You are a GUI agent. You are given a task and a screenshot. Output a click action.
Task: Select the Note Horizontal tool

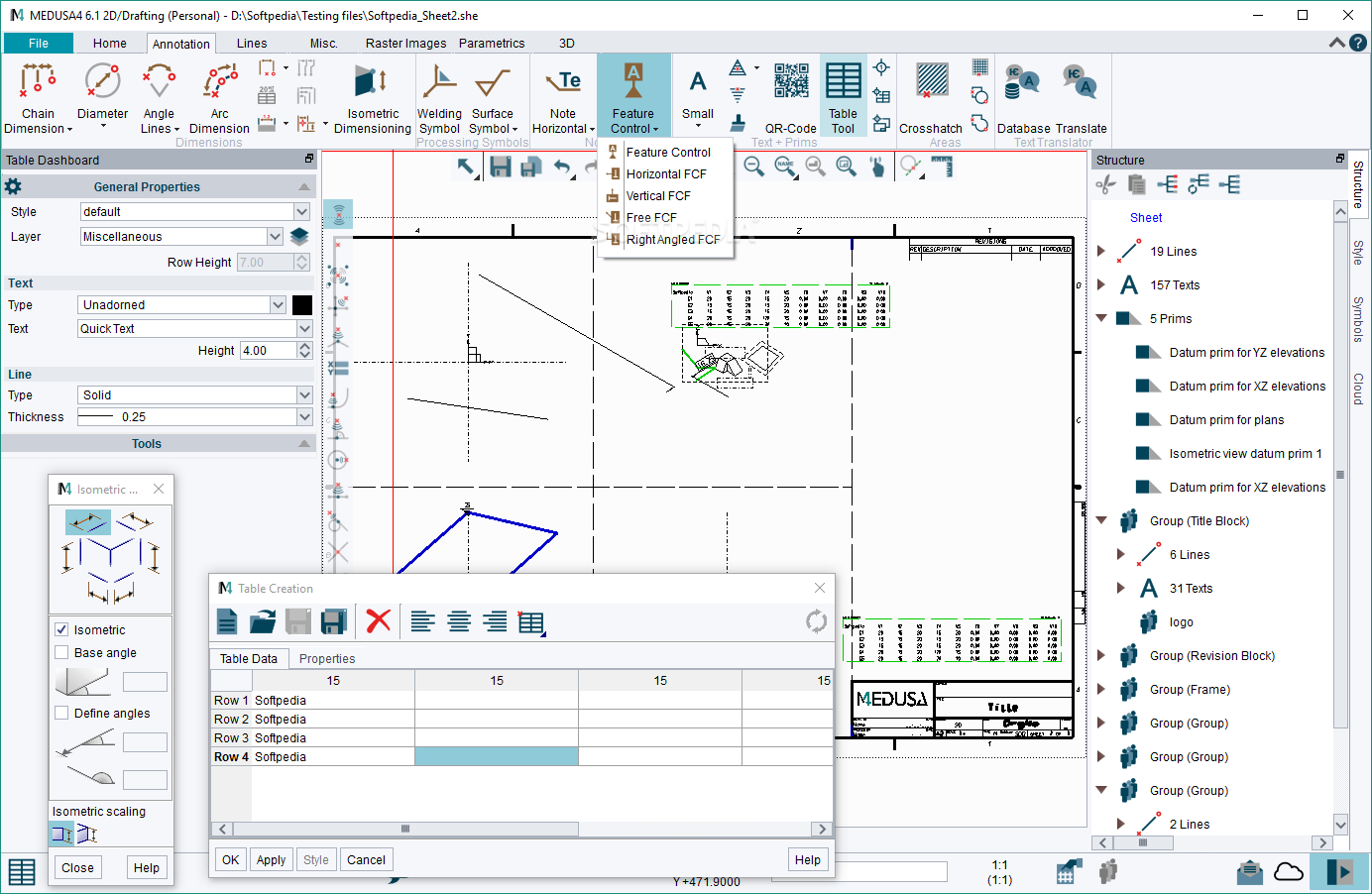[x=563, y=97]
